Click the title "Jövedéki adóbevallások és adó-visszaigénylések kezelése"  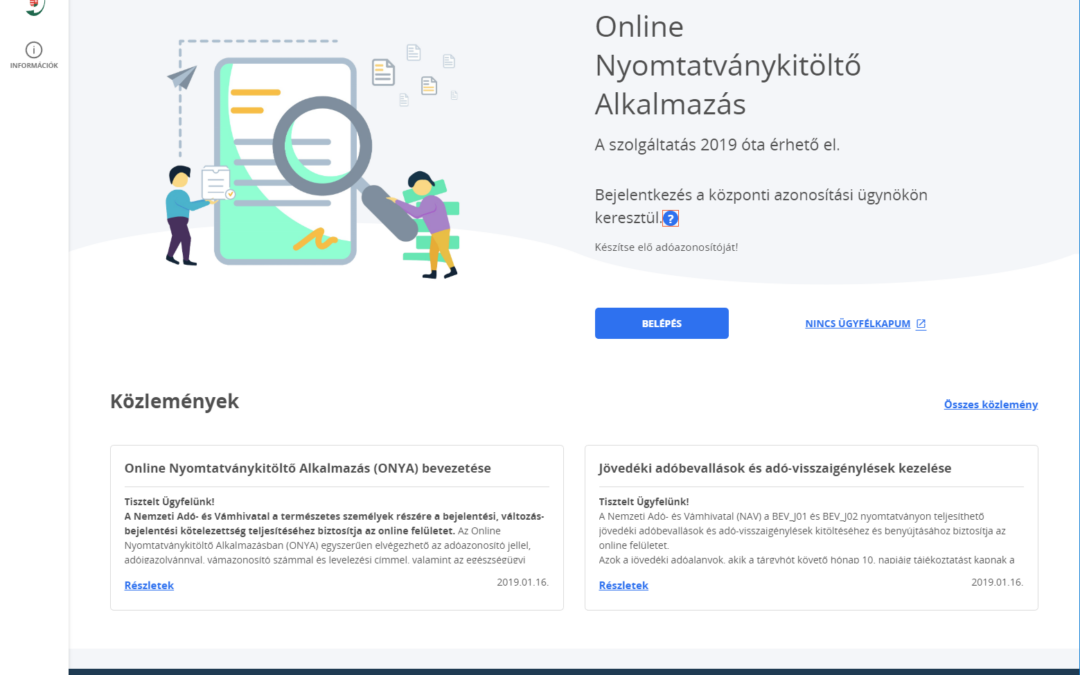pyautogui.click(x=775, y=468)
